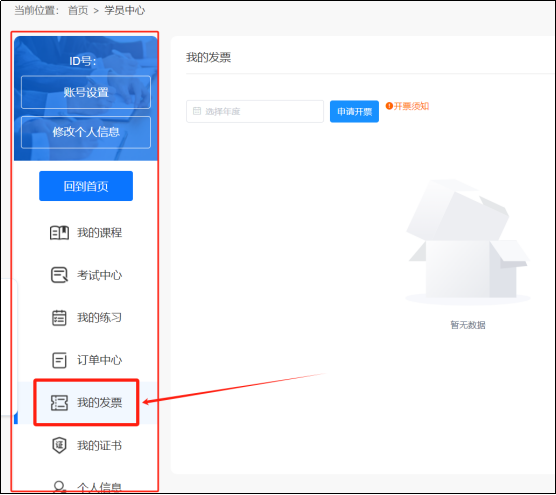The image size is (556, 495).
Task: Open 我的课程 in sidebar menu
Action: tap(86, 233)
